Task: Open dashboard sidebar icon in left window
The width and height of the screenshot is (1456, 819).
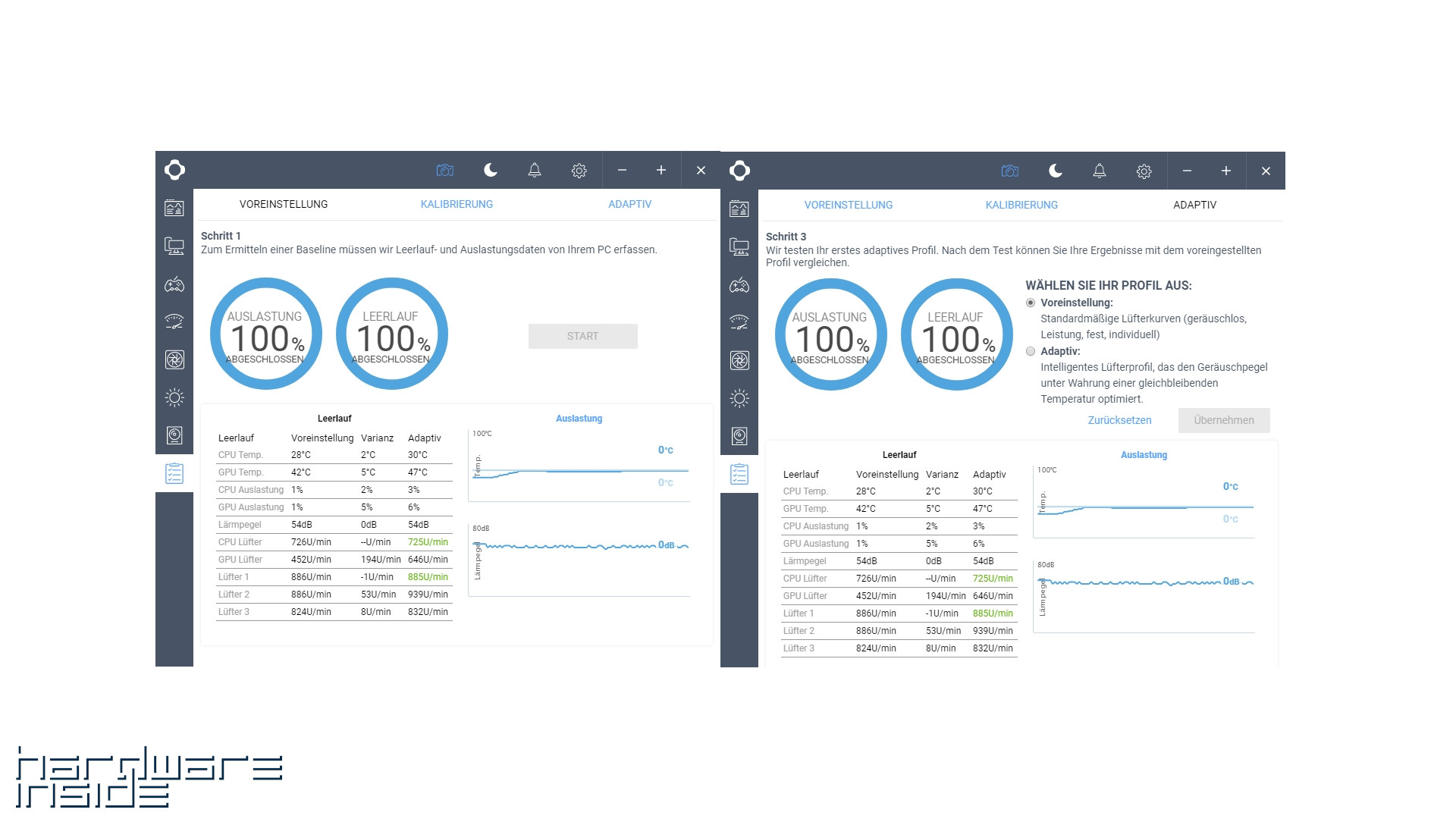Action: [x=174, y=208]
